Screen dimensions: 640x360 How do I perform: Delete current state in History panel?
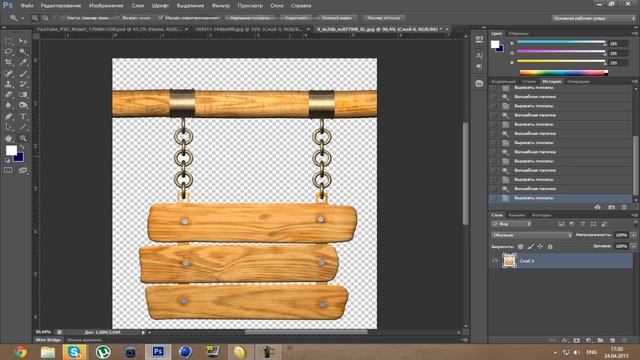[624, 207]
